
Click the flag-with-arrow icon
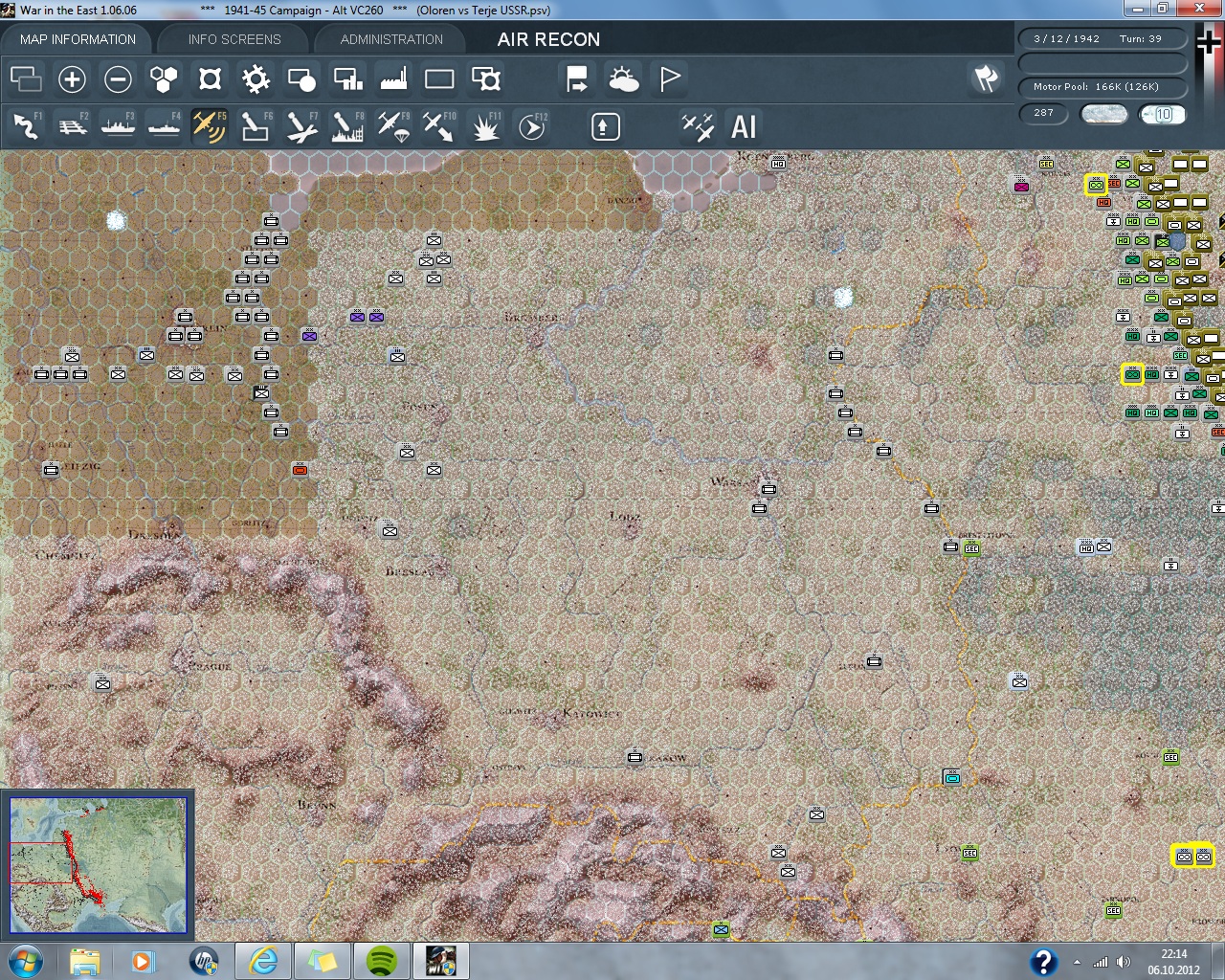click(x=577, y=78)
